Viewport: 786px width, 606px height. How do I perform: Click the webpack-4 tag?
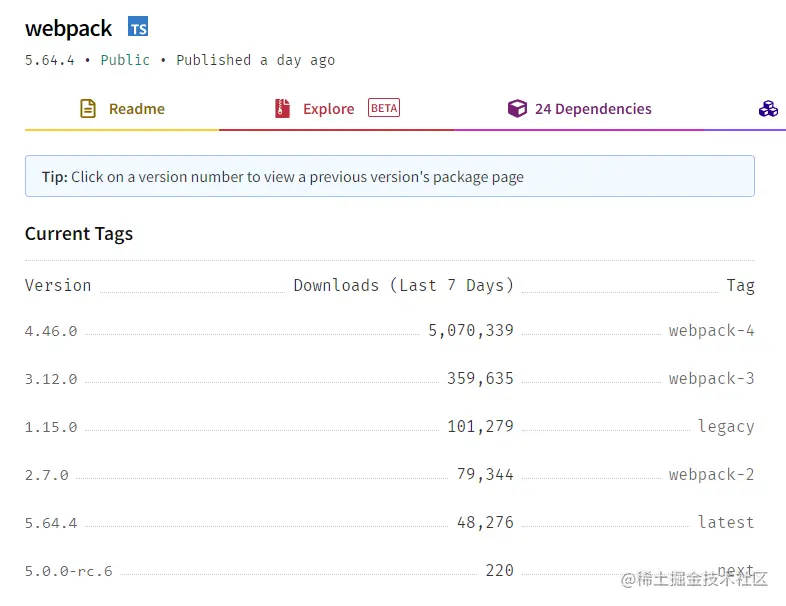coord(712,331)
